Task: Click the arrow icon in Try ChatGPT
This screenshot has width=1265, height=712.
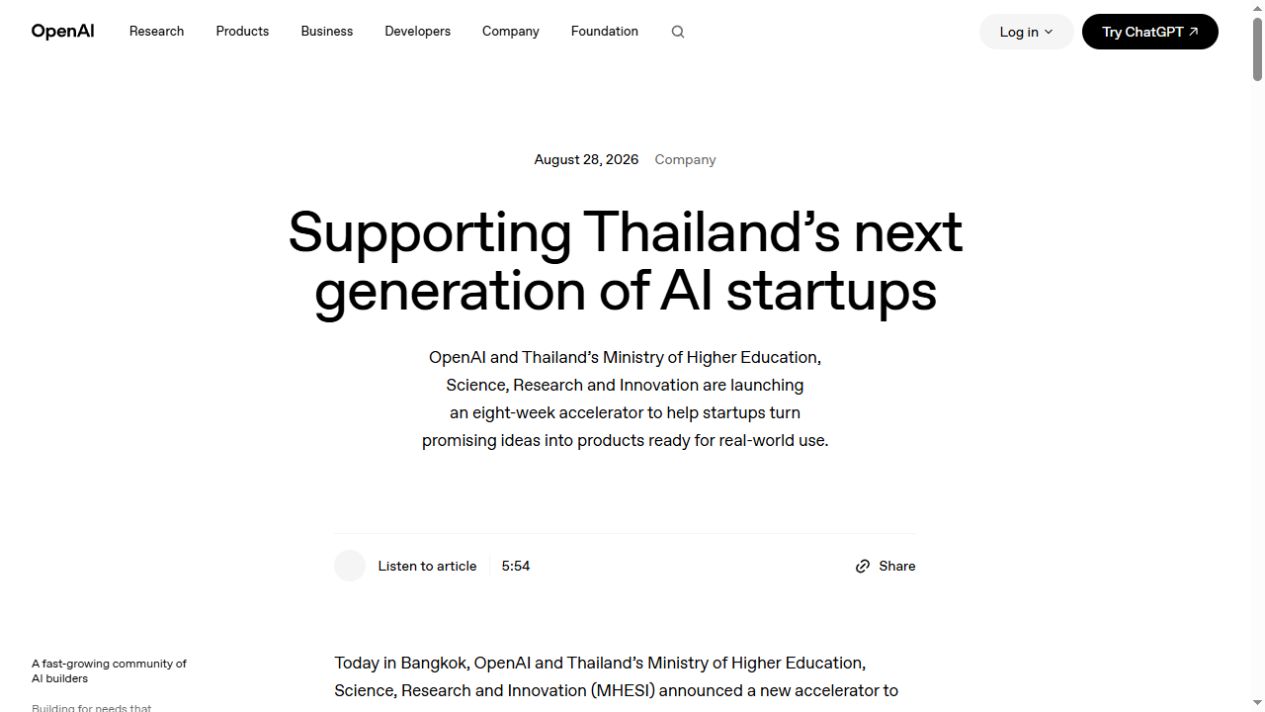Action: click(1193, 32)
